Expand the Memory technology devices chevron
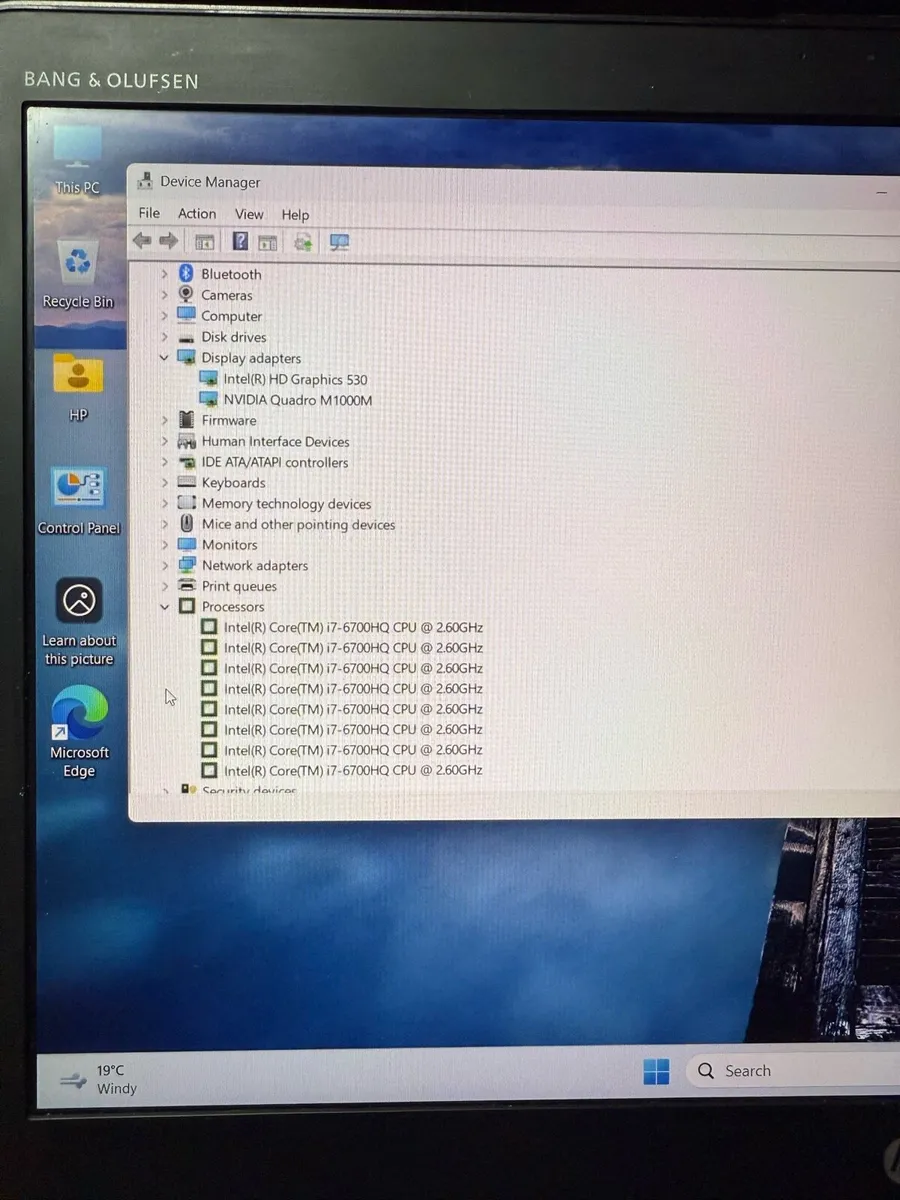This screenshot has height=1200, width=900. click(165, 503)
